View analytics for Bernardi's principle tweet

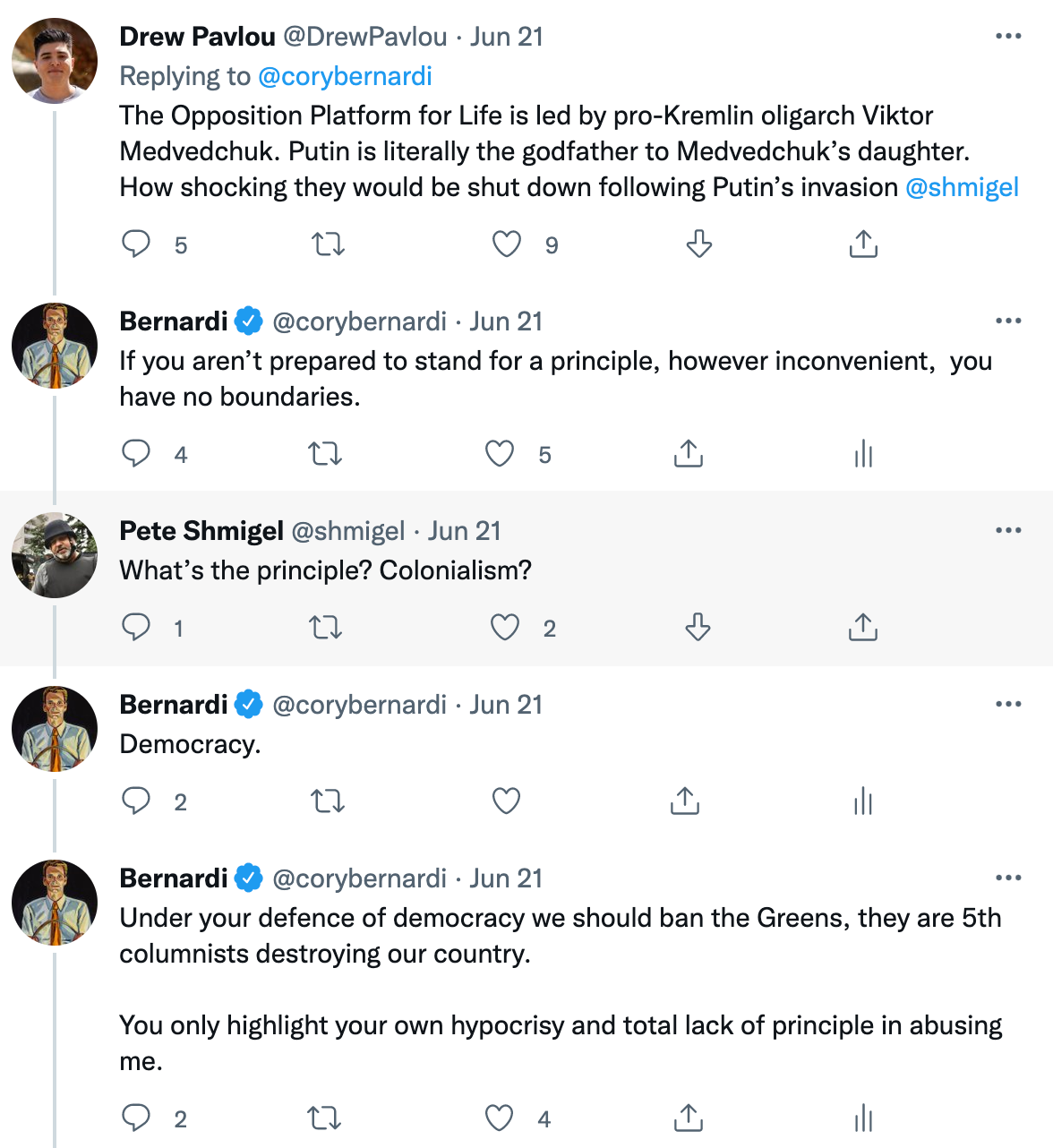(863, 454)
